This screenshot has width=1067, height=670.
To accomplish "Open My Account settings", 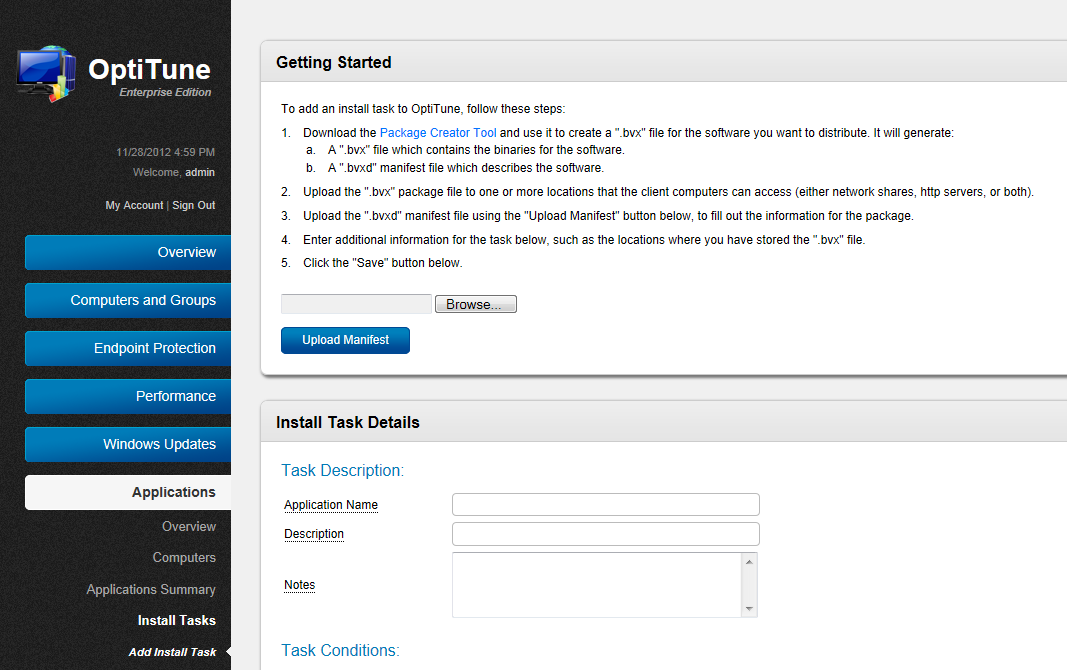I will [133, 205].
